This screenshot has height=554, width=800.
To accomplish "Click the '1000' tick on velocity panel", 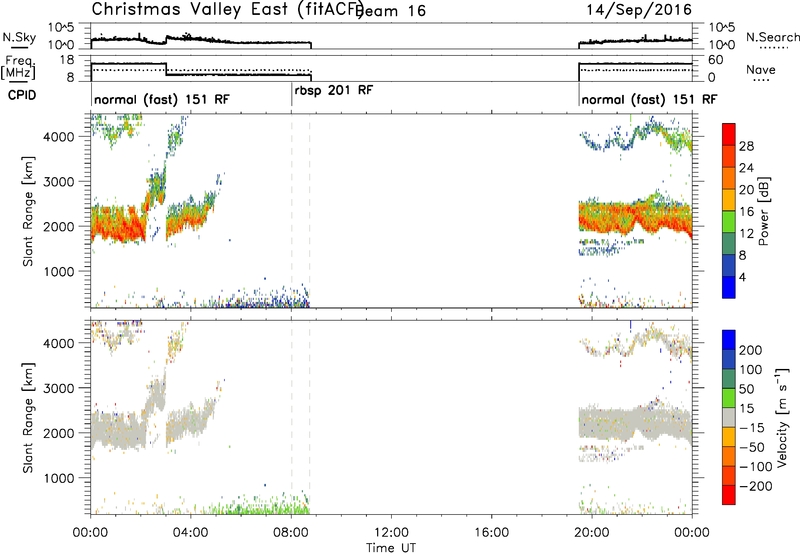I will click(x=59, y=478).
